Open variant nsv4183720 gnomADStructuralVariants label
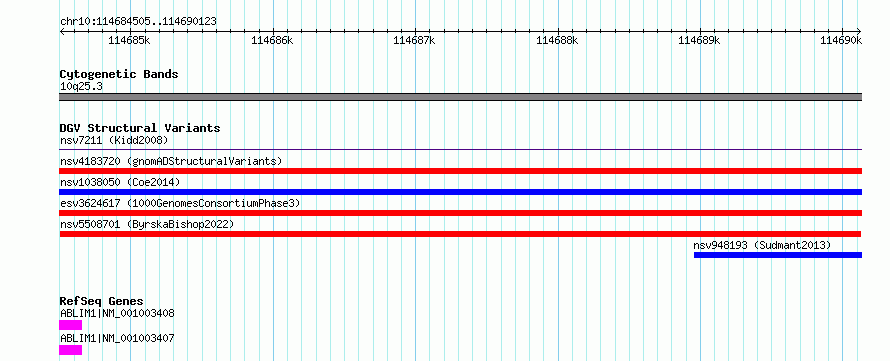This screenshot has height=361, width=890. click(x=171, y=161)
